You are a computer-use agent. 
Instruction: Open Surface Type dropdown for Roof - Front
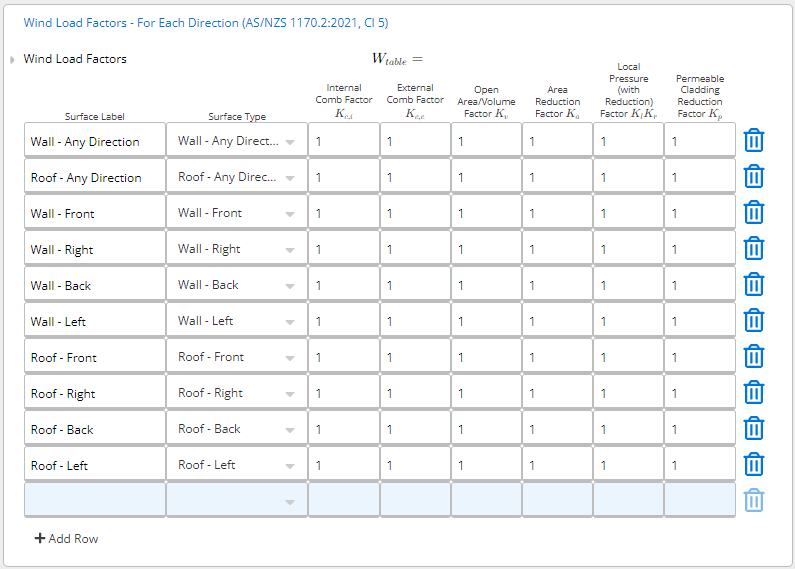point(237,355)
